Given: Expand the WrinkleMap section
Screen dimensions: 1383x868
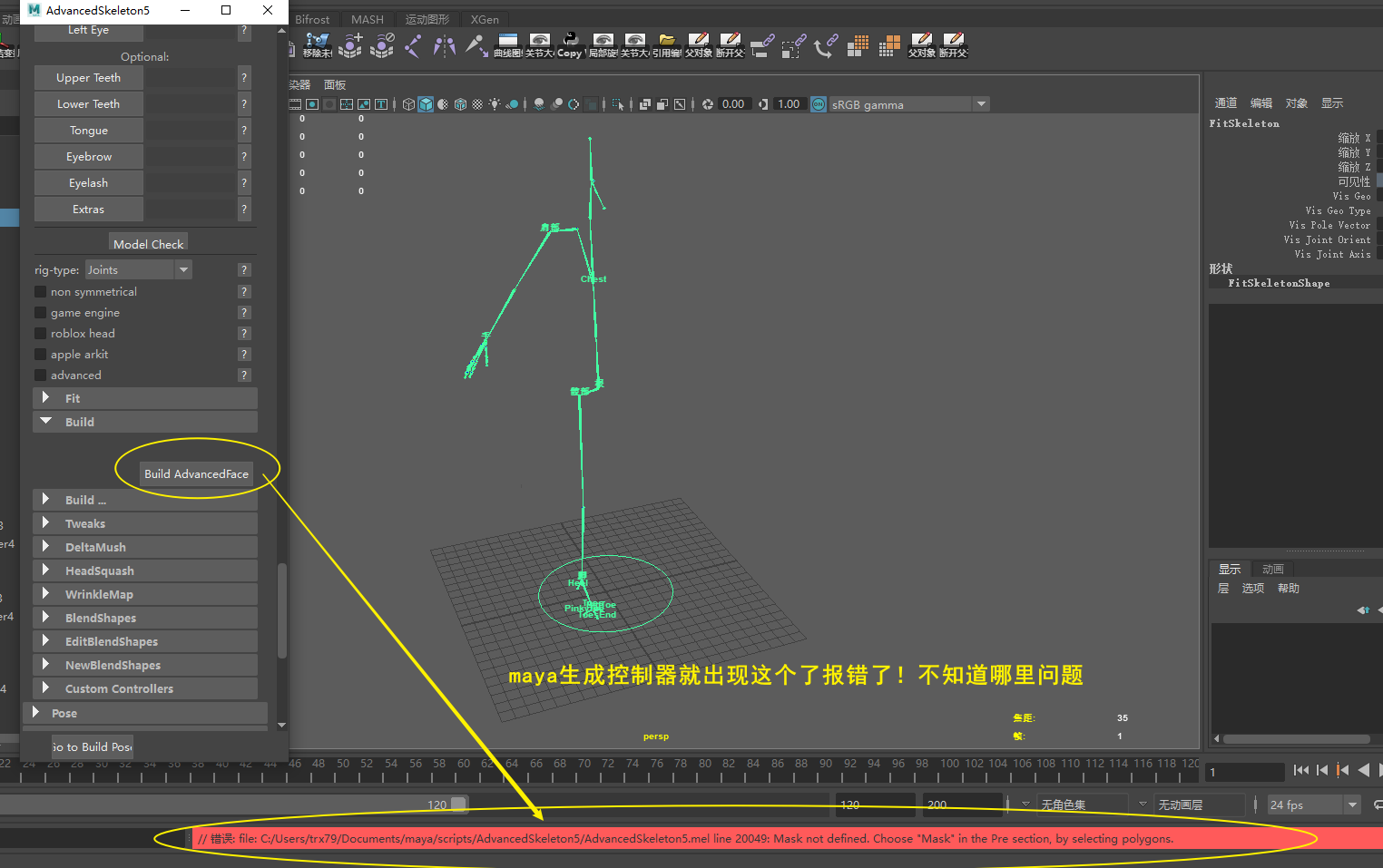Looking at the screenshot, I should coord(145,594).
